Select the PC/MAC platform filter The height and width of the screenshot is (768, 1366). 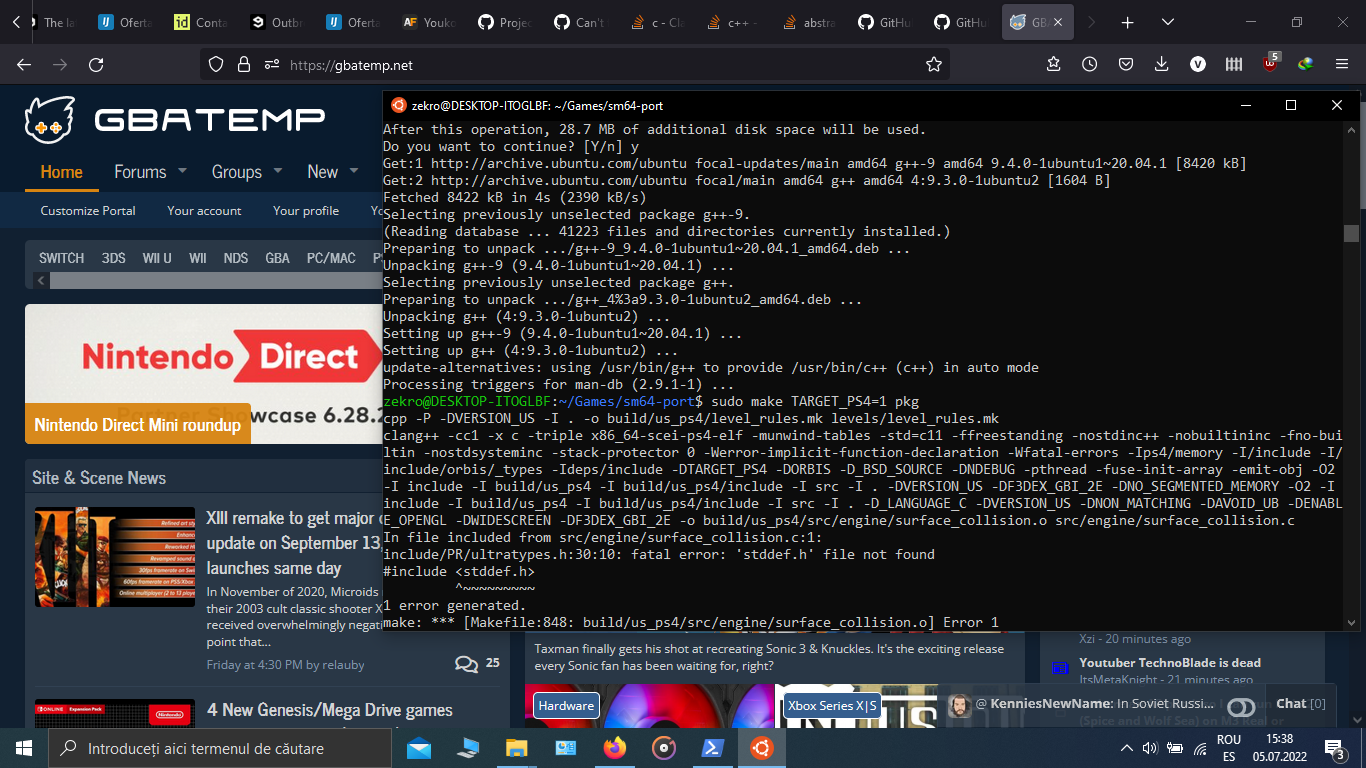click(x=331, y=258)
